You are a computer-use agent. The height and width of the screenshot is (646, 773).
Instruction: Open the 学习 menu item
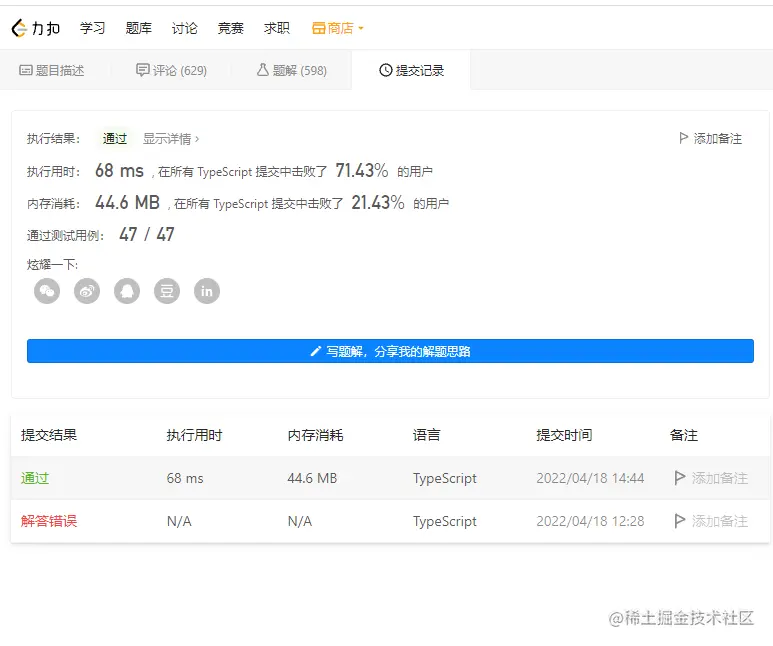tap(93, 28)
